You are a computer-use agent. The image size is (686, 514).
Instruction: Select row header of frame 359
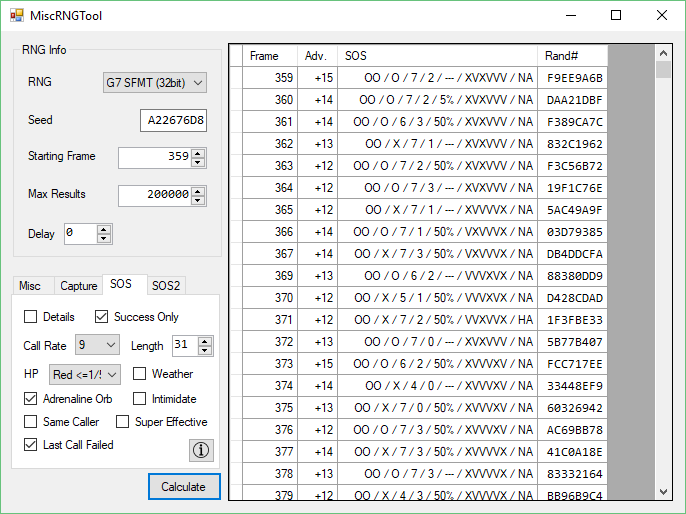point(236,78)
